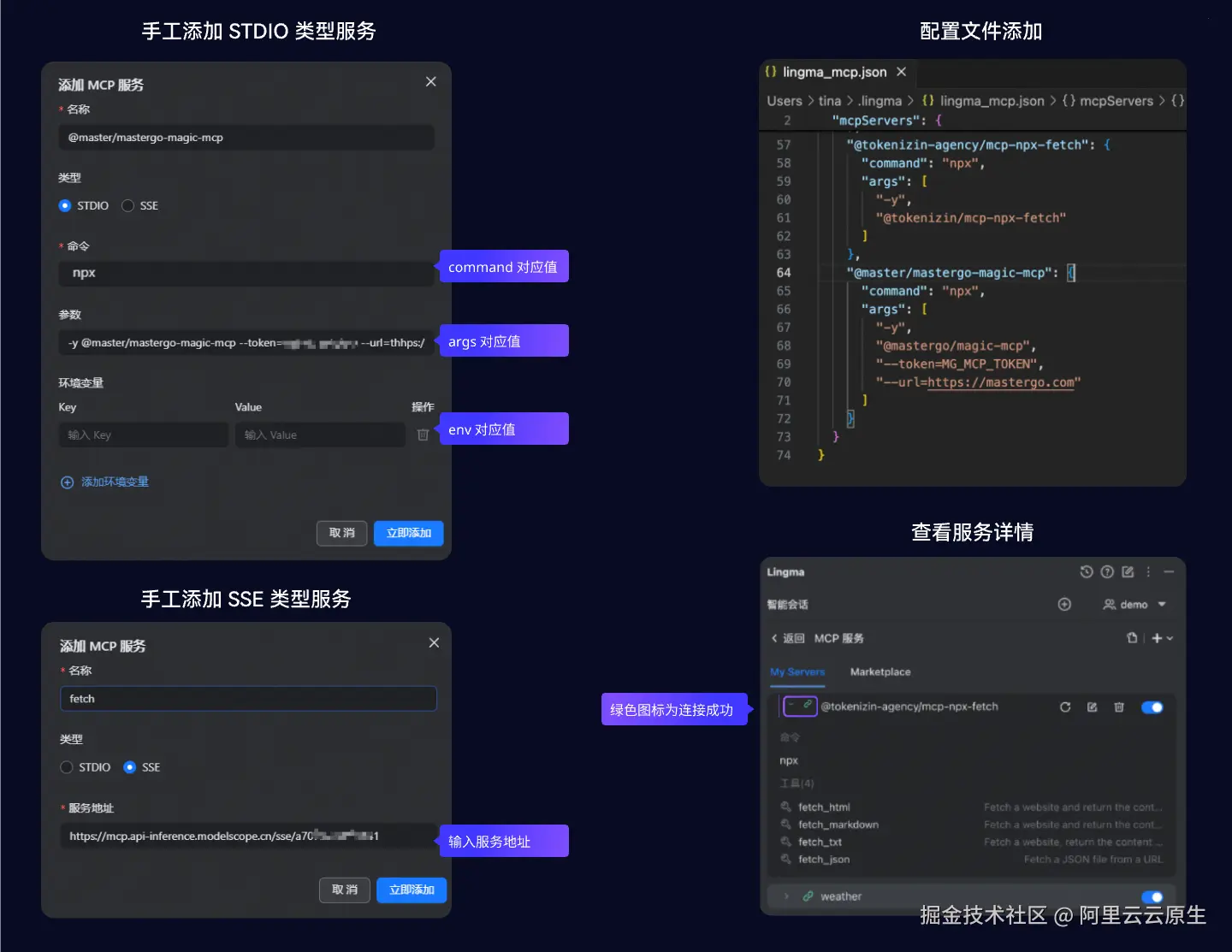Click the 智能会话 label in Lingma
This screenshot has width=1232, height=952.
pyautogui.click(x=787, y=604)
